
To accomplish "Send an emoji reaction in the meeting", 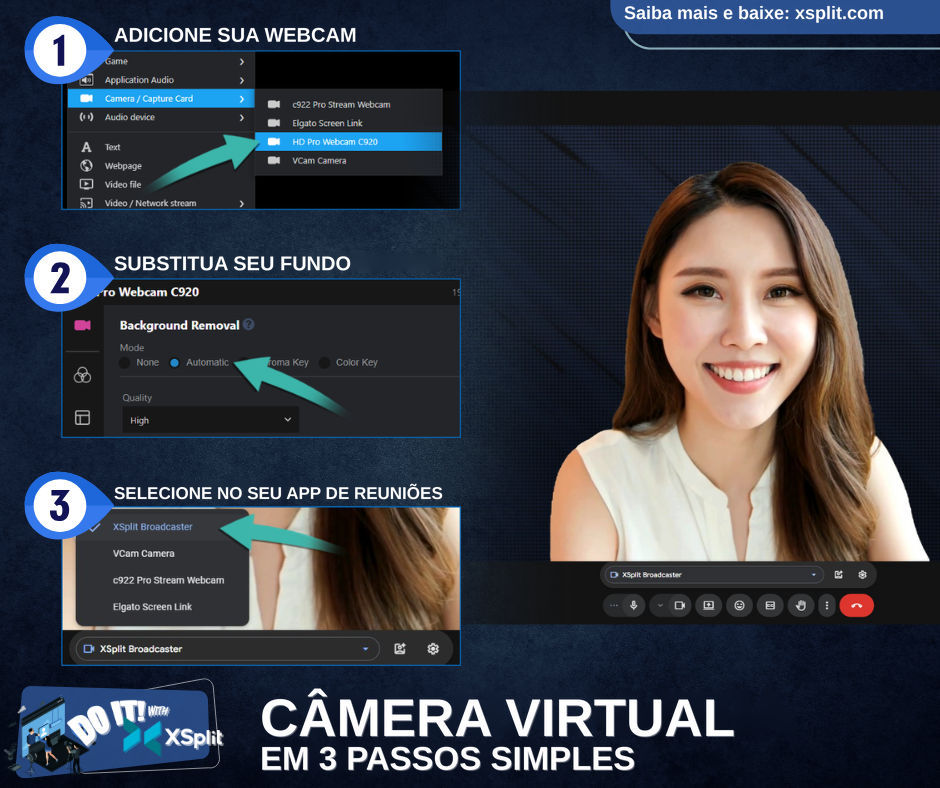I will pyautogui.click(x=739, y=606).
